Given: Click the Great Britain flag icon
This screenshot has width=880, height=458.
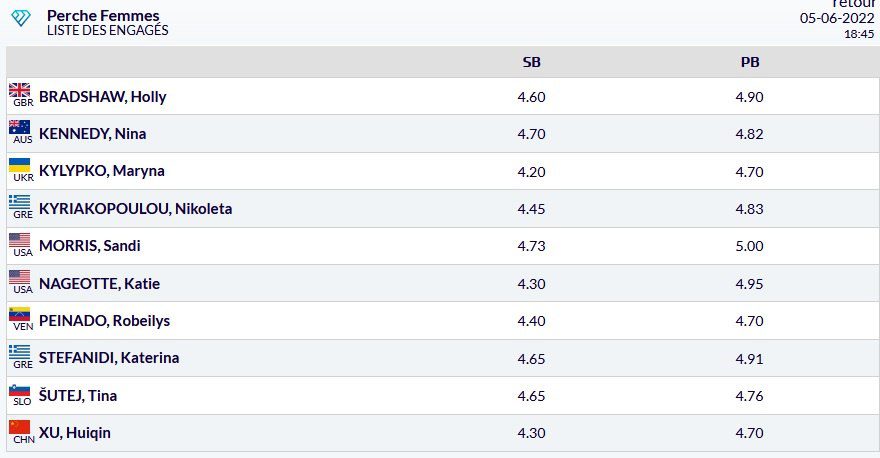Looking at the screenshot, I should 20,90.
